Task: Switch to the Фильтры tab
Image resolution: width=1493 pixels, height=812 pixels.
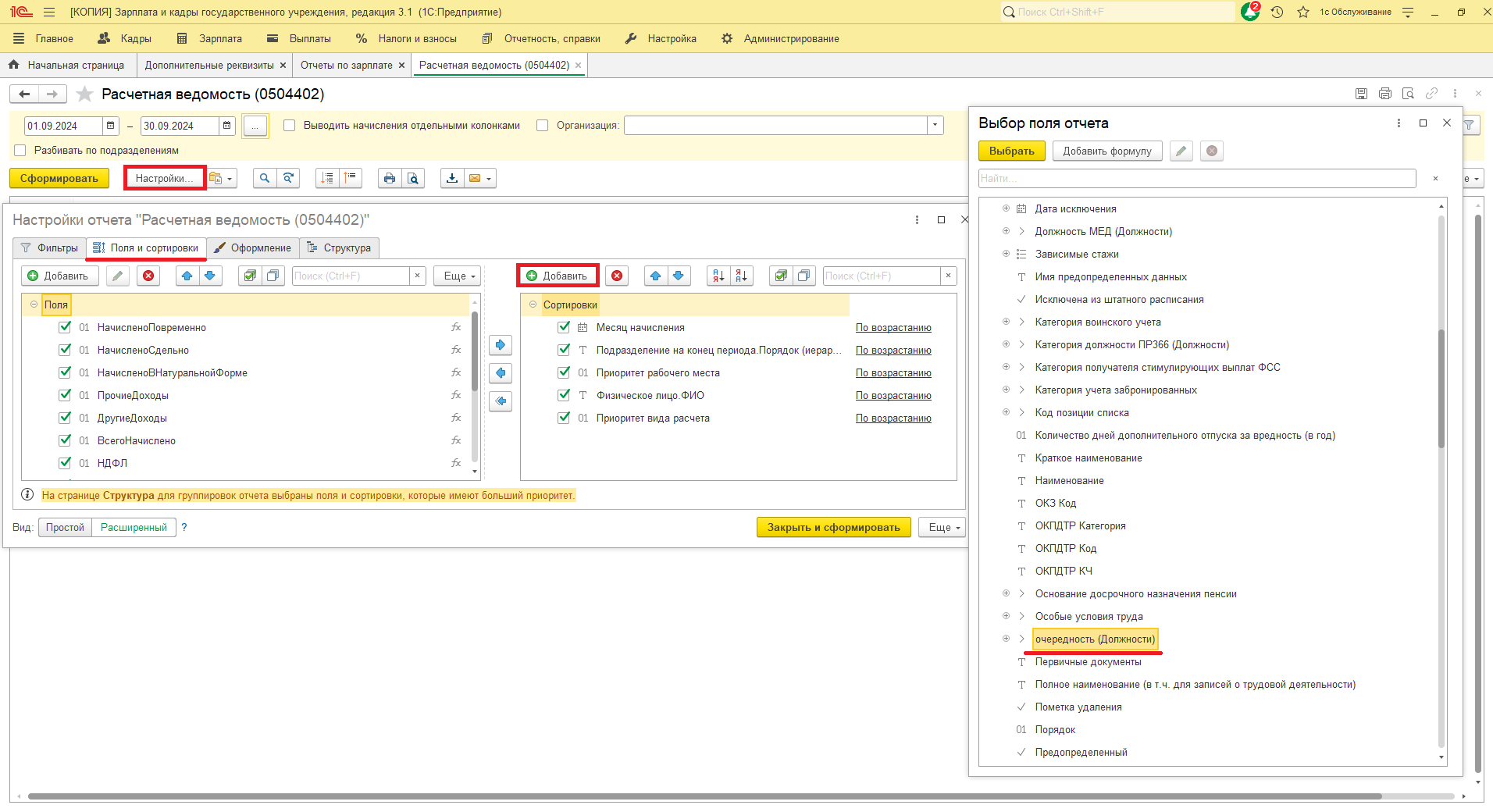Action: coord(49,248)
